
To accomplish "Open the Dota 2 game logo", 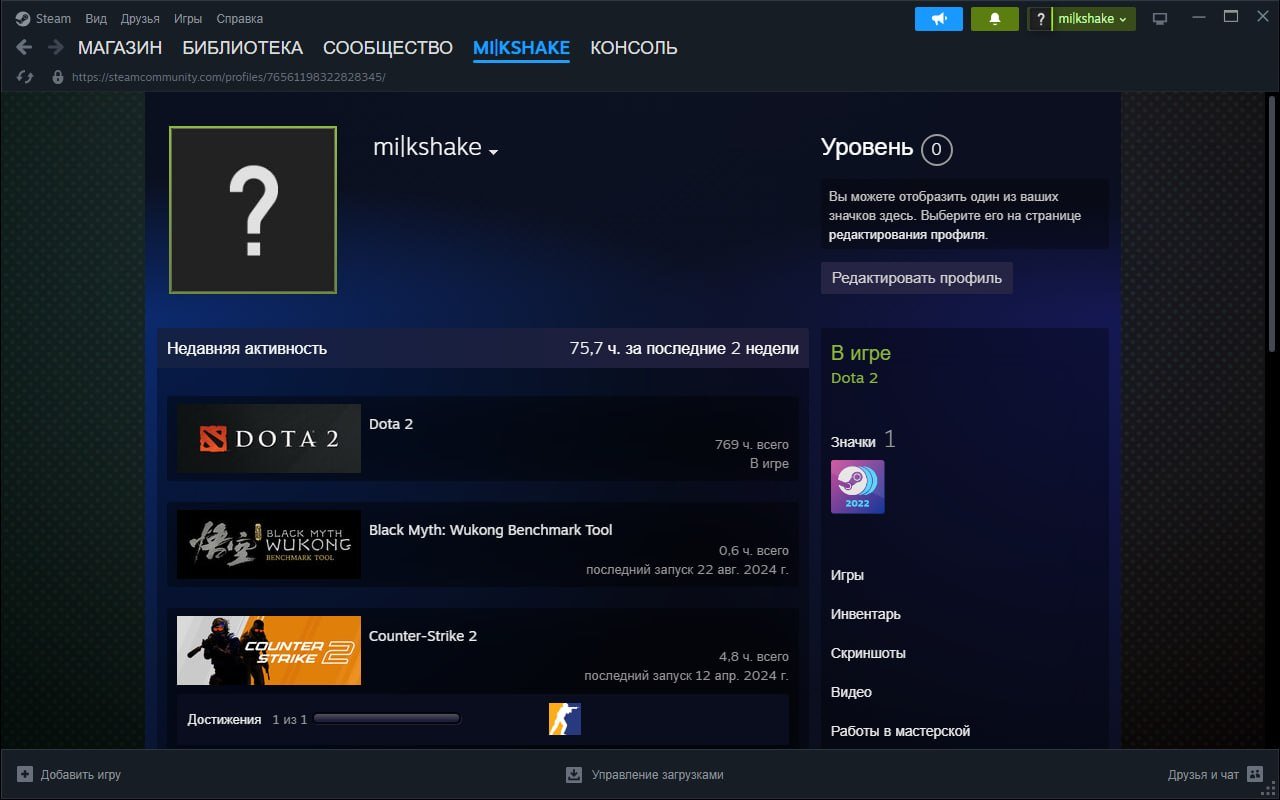I will click(269, 438).
